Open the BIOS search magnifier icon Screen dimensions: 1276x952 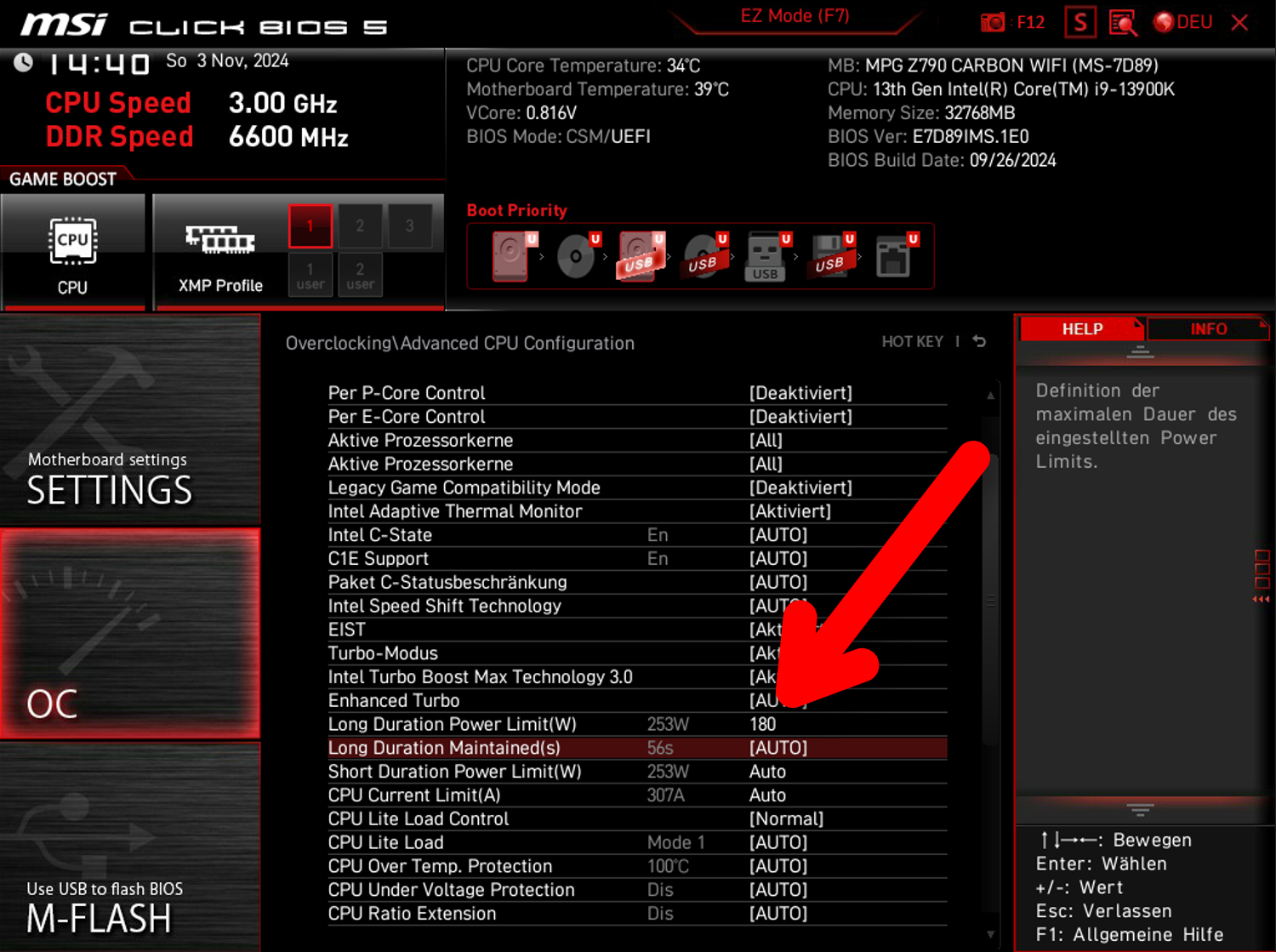tap(1123, 22)
